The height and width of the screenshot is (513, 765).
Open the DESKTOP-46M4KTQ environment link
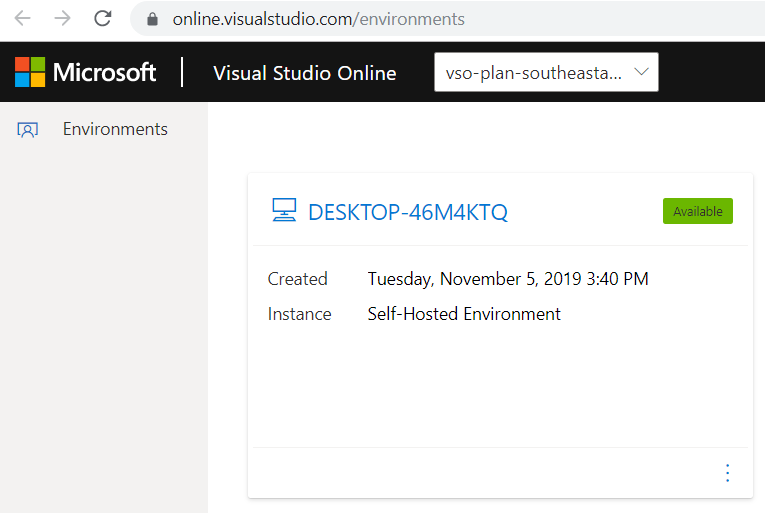point(408,213)
